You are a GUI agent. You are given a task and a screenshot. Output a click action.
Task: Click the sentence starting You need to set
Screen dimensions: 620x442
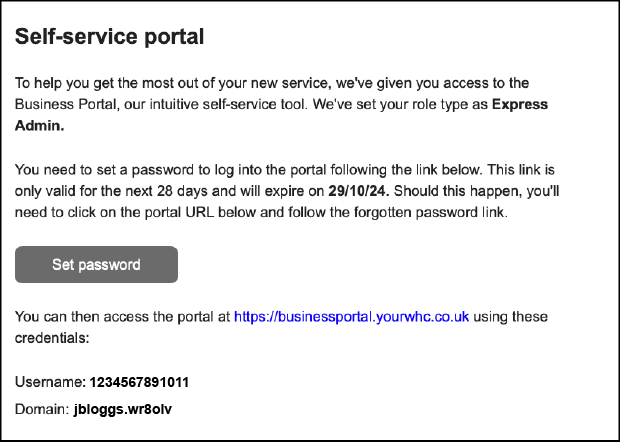point(248,170)
